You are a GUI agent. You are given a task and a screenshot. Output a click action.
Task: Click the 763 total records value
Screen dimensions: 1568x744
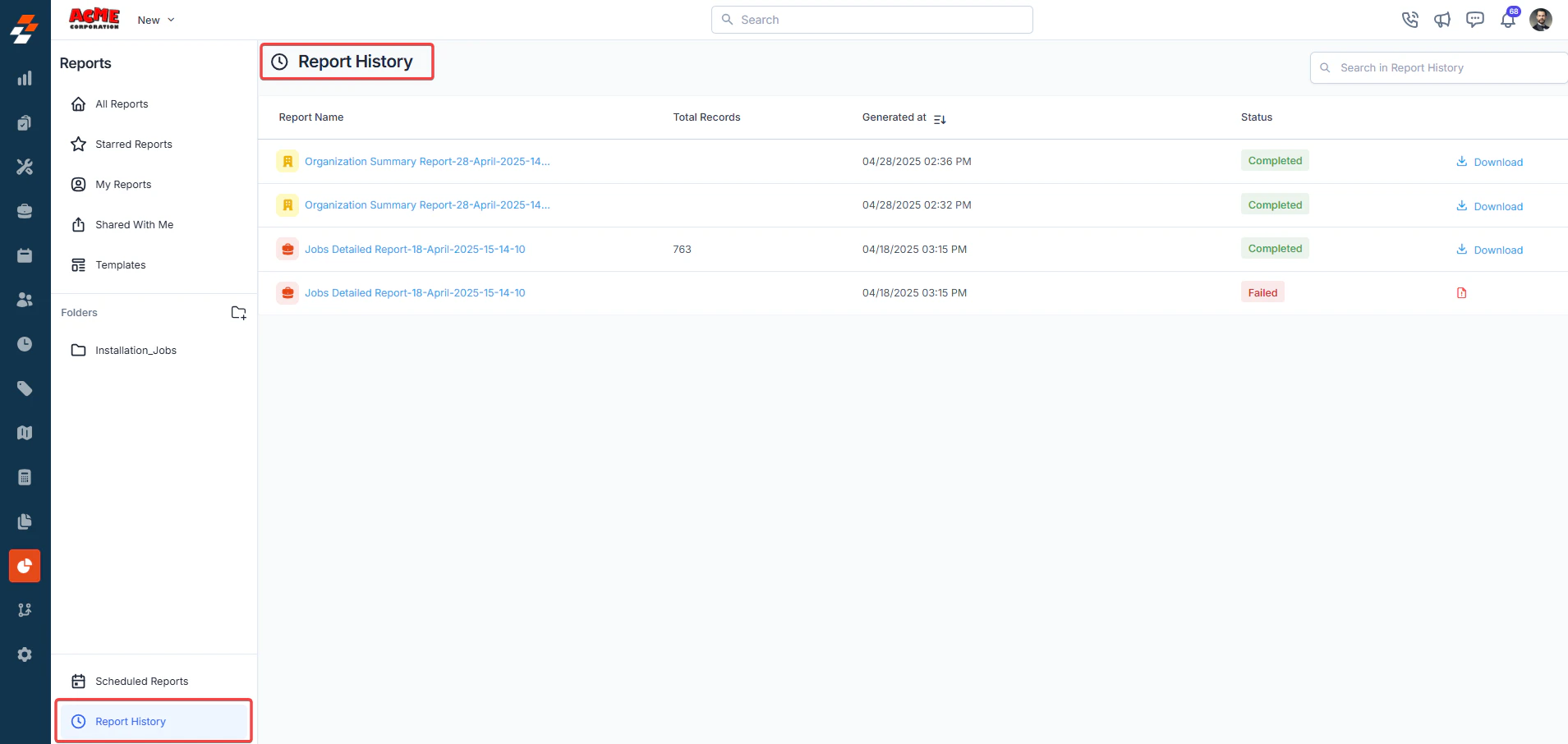point(682,250)
